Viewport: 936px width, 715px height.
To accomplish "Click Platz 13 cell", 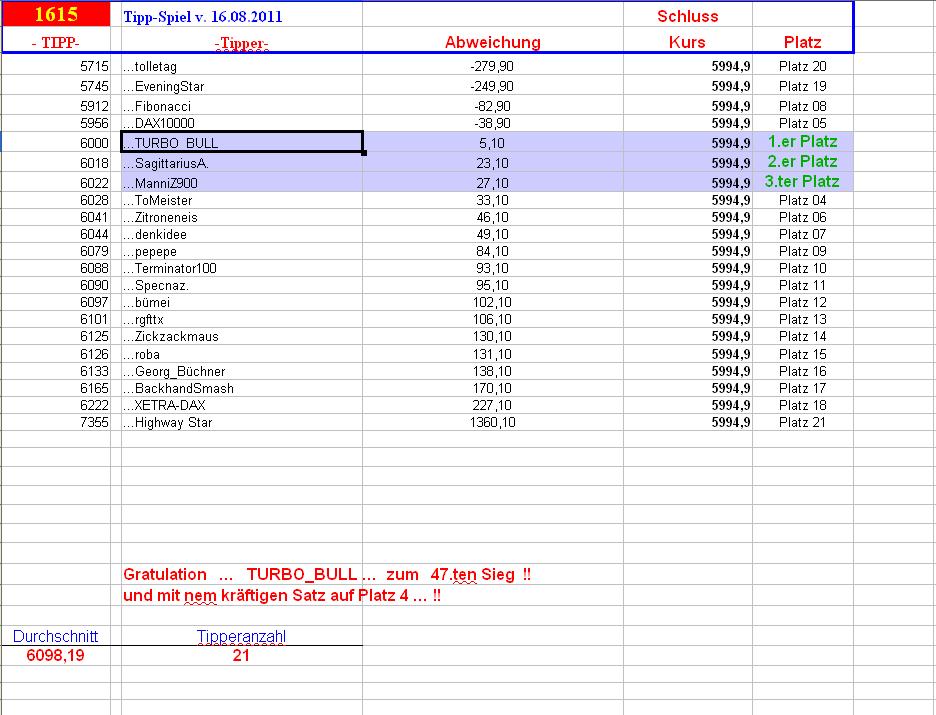I will (802, 320).
